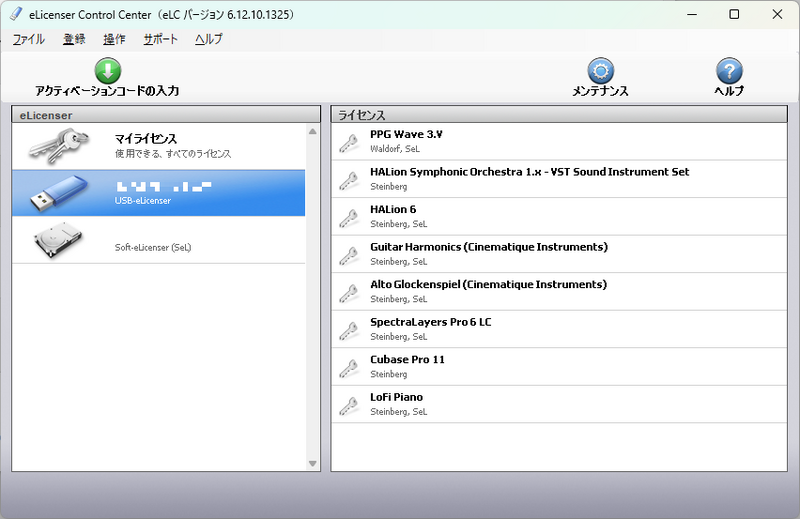800x519 pixels.
Task: Click the key icon beside HALion 6
Action: pos(349,218)
